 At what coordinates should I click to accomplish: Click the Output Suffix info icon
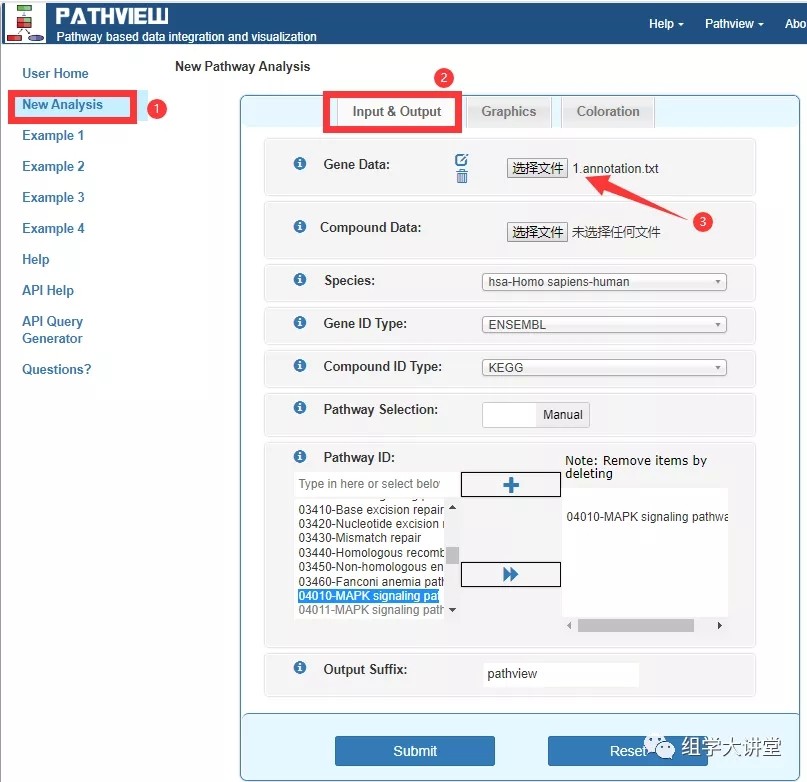300,668
